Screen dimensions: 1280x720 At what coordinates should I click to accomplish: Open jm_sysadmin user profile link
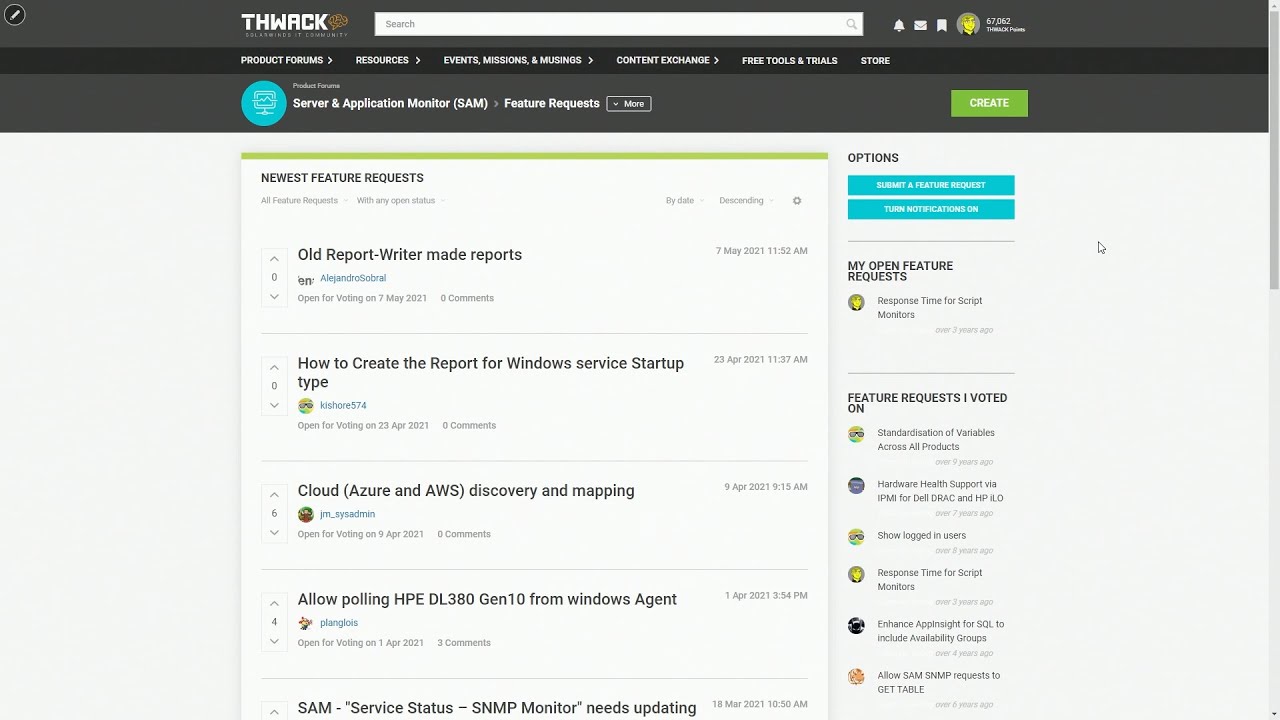click(x=347, y=514)
